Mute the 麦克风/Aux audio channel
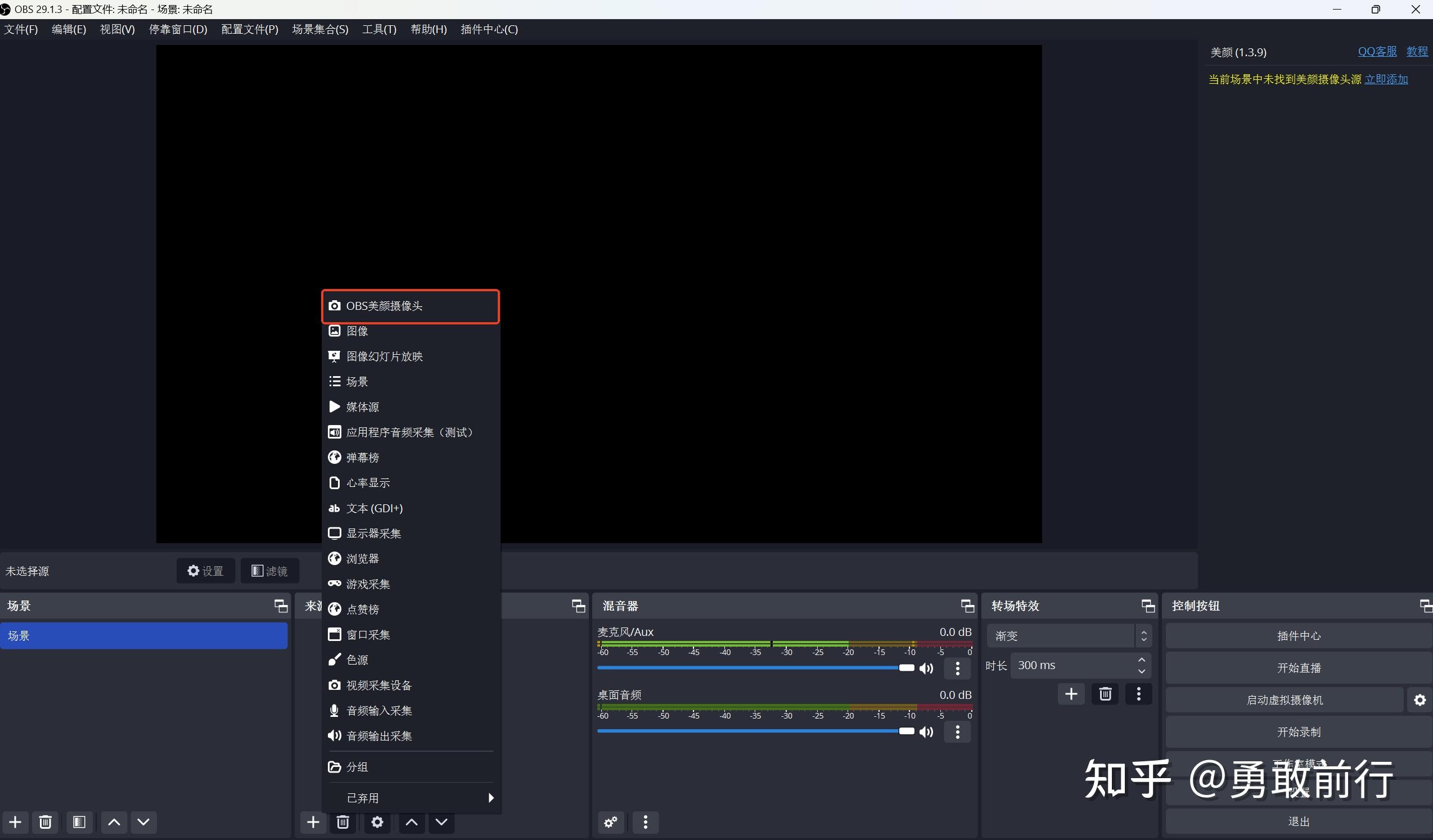1433x840 pixels. click(x=926, y=669)
